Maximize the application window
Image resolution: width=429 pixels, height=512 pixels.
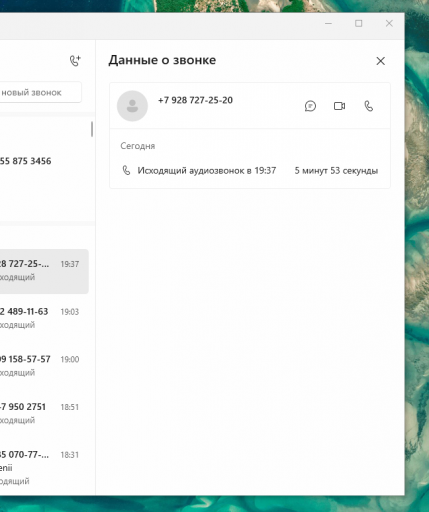359,23
